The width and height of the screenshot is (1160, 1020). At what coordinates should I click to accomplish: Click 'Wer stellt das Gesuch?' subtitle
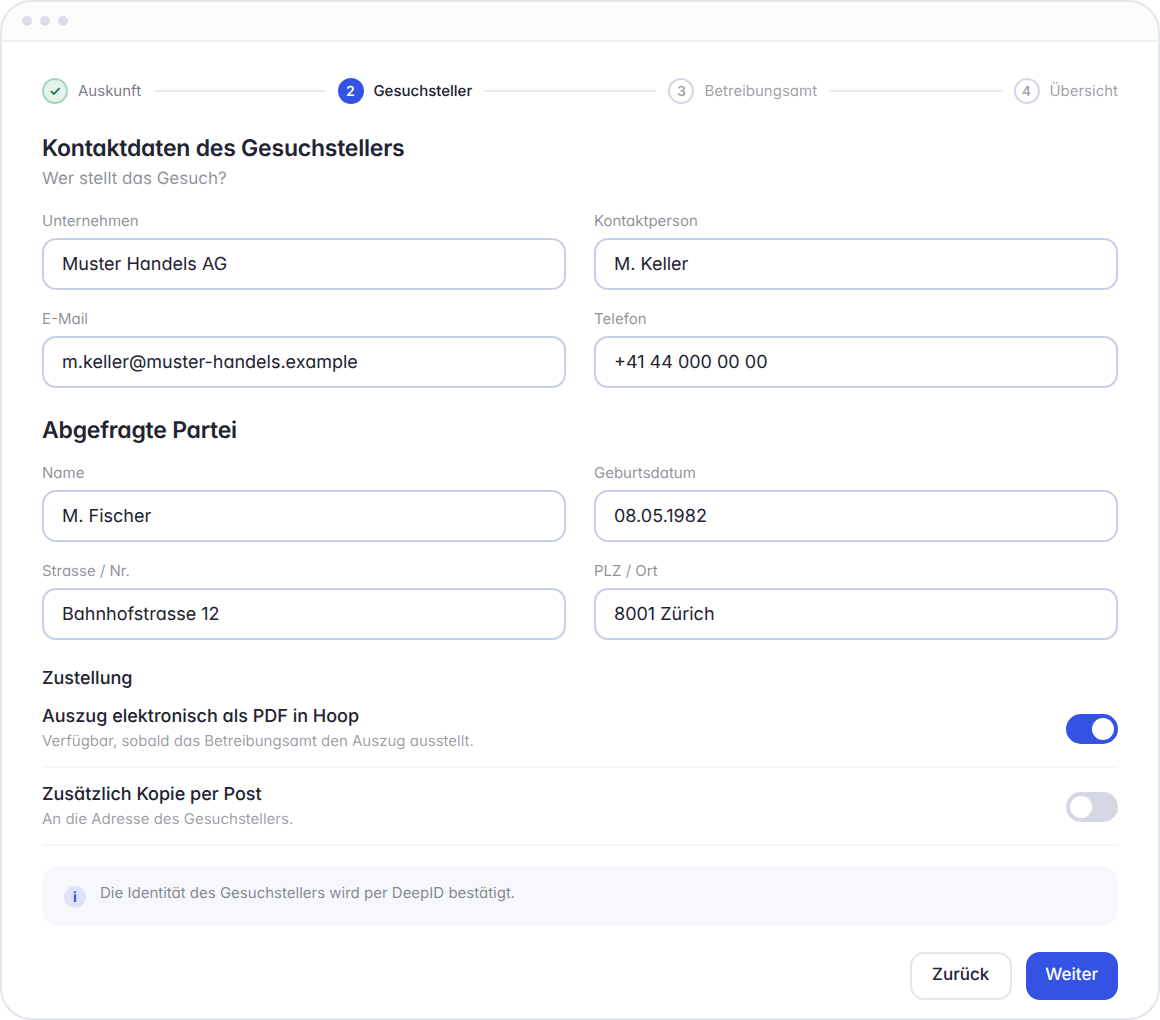[135, 178]
